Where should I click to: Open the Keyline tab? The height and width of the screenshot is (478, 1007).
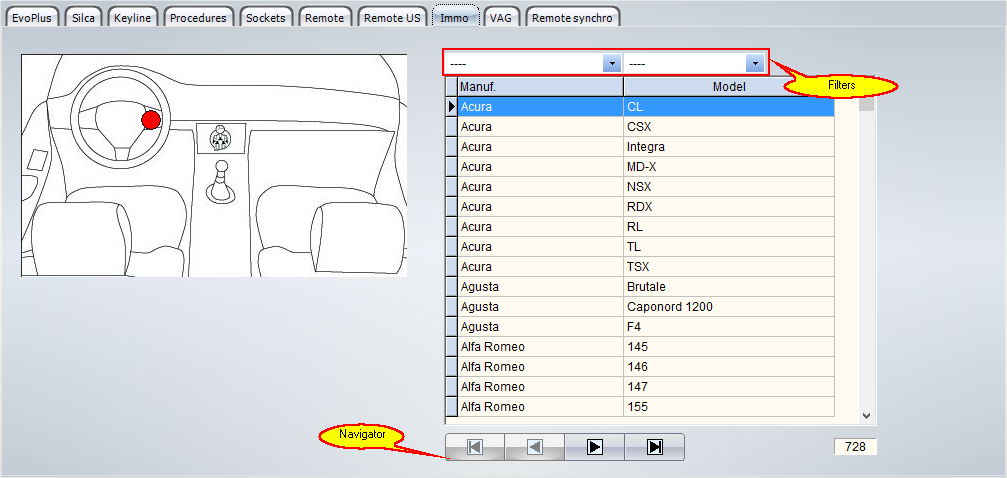132,17
